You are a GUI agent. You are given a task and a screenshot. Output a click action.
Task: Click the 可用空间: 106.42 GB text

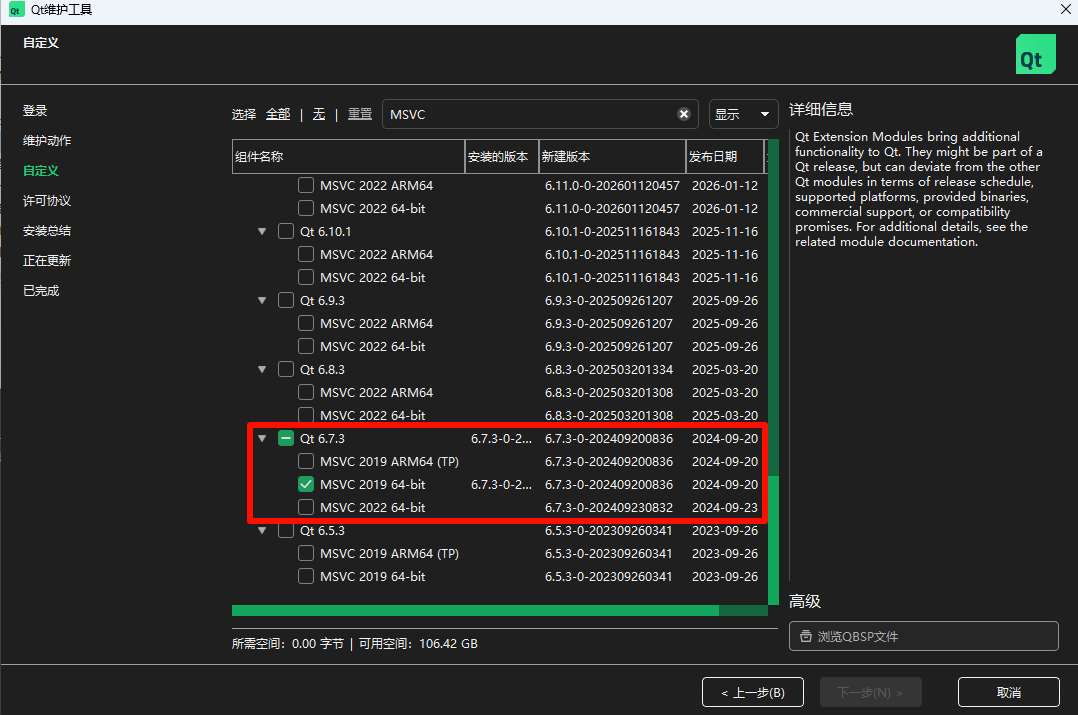418,644
